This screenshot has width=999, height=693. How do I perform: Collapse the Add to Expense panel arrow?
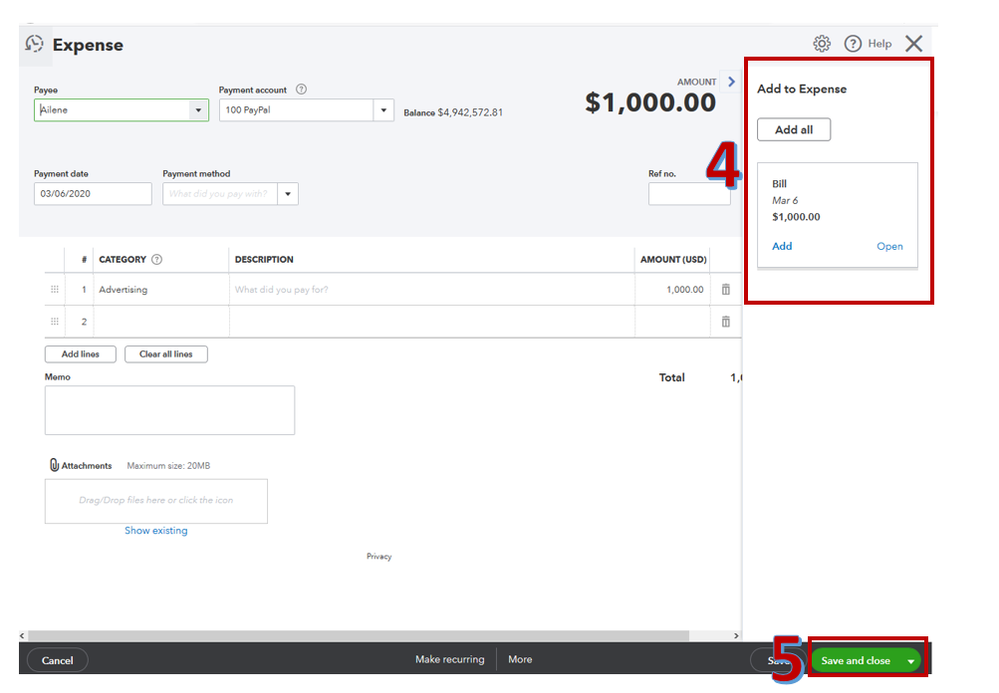(731, 82)
